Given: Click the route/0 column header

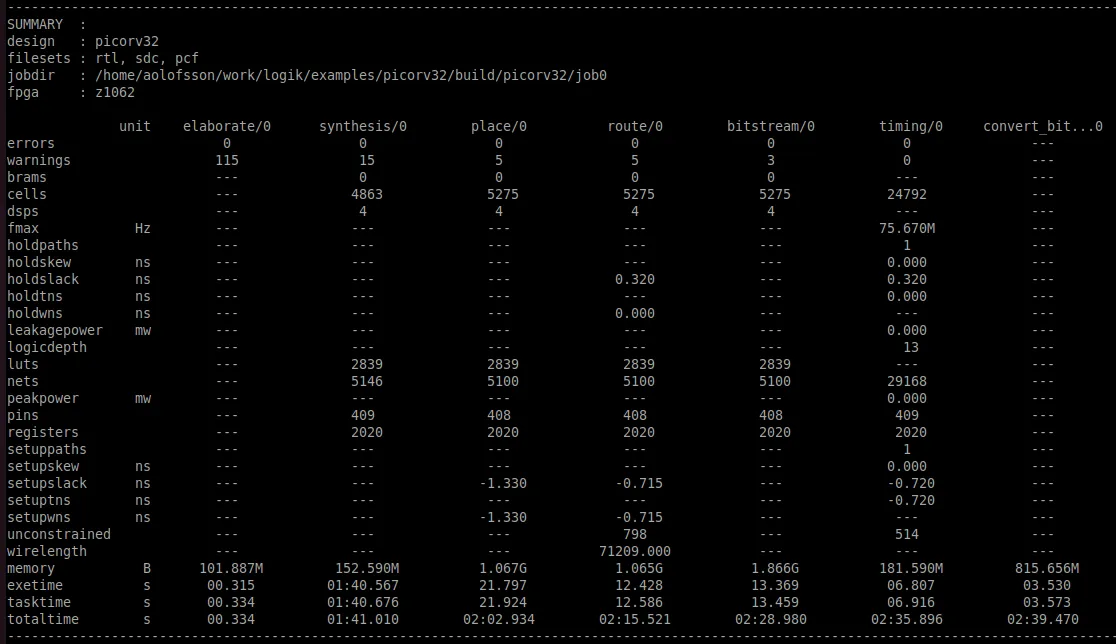Looking at the screenshot, I should click(x=634, y=126).
